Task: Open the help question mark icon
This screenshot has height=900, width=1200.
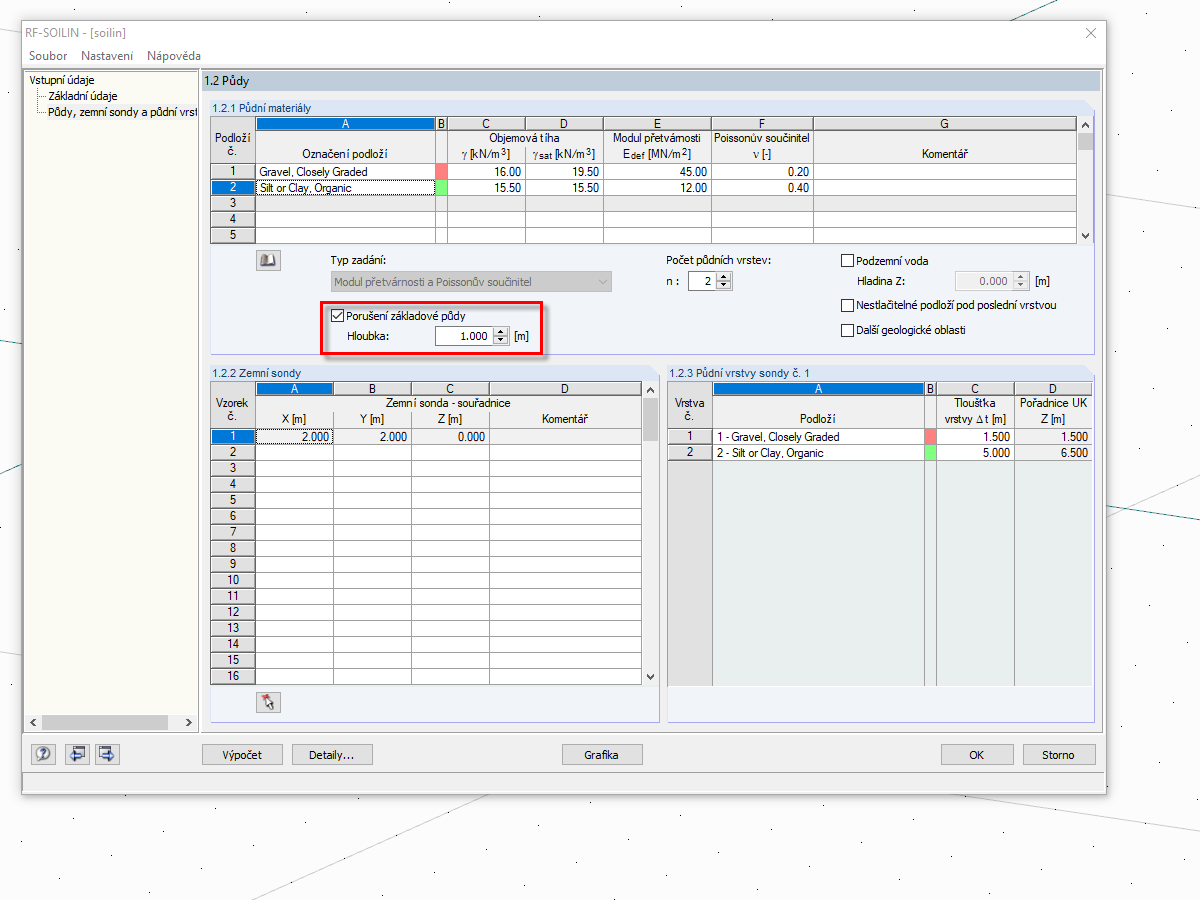Action: click(43, 754)
